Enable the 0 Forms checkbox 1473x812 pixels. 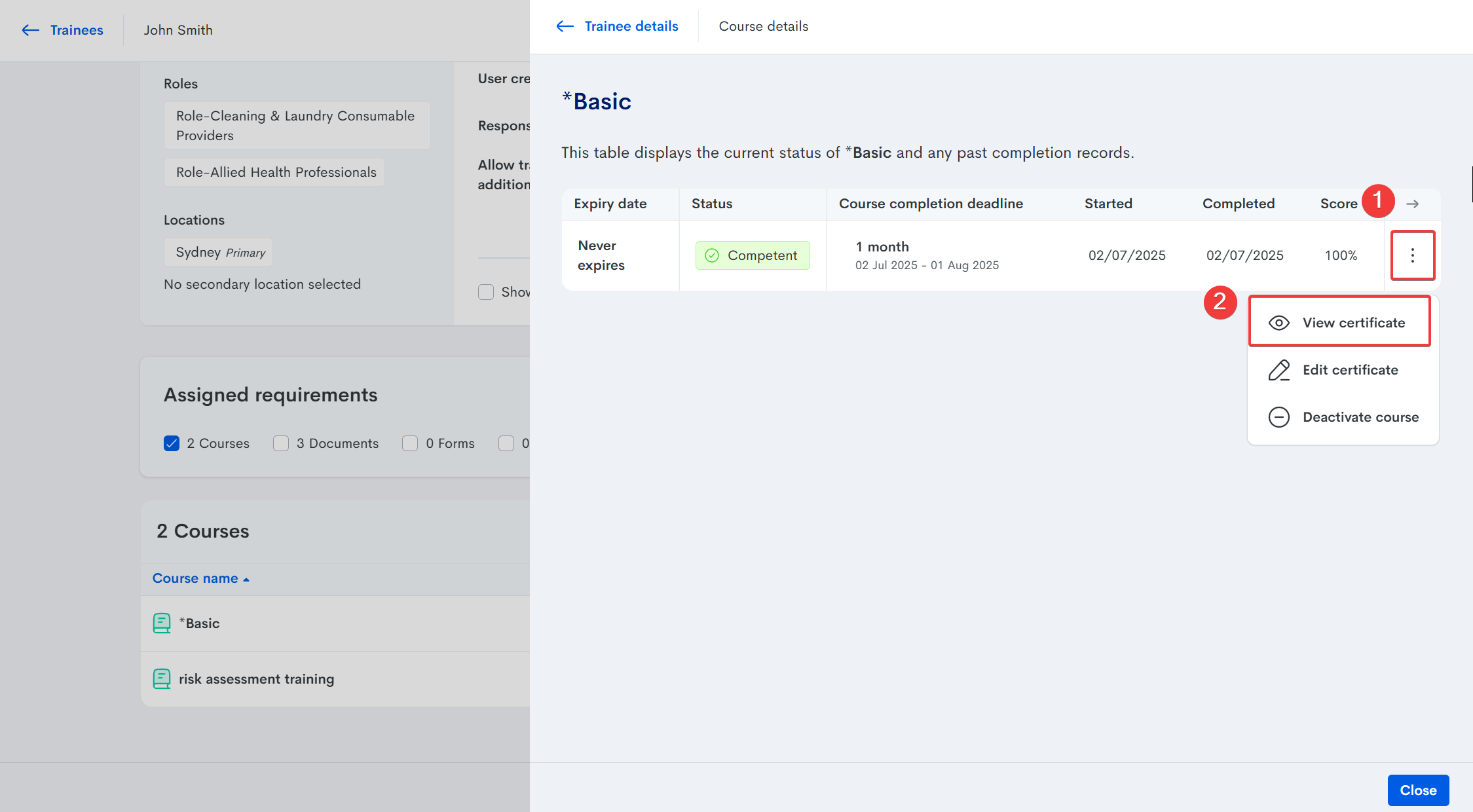(410, 443)
